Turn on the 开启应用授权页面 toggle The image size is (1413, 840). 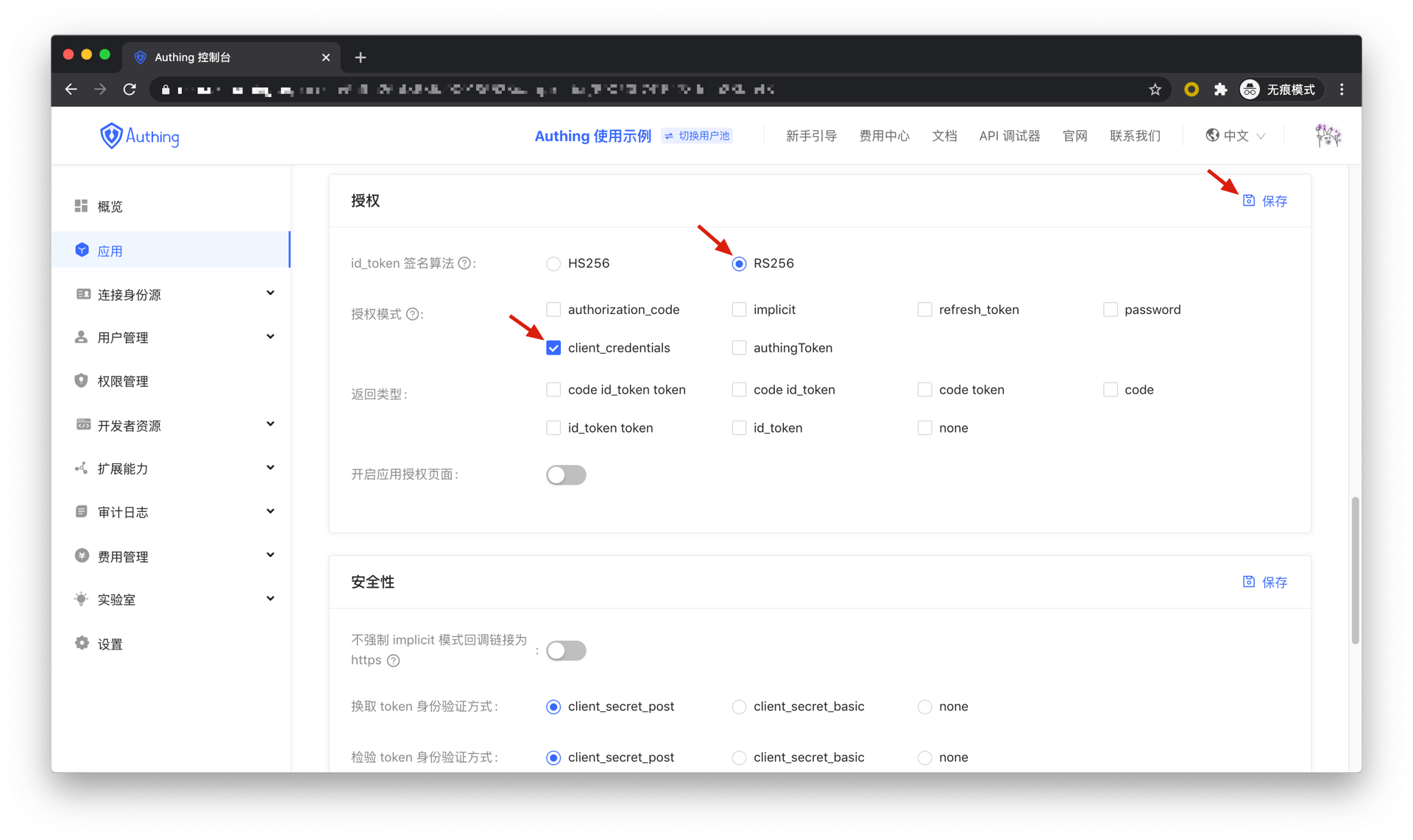pyautogui.click(x=566, y=474)
